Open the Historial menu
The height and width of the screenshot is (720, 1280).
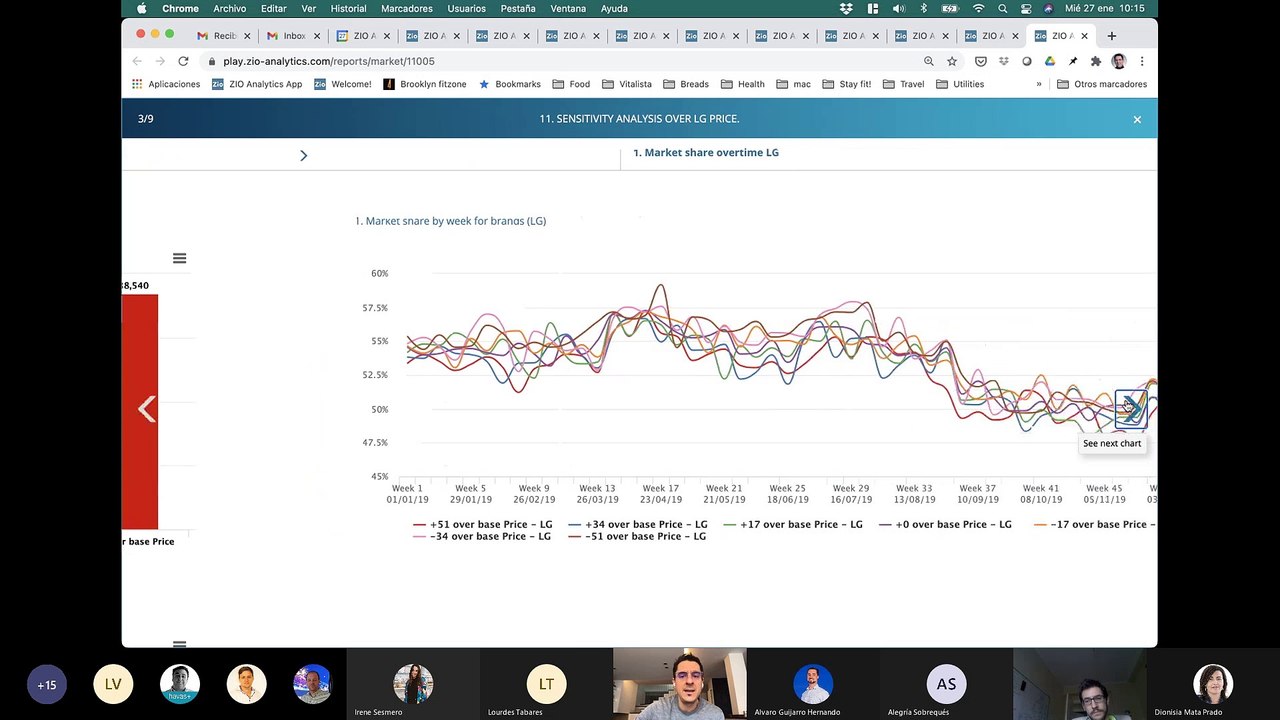348,8
